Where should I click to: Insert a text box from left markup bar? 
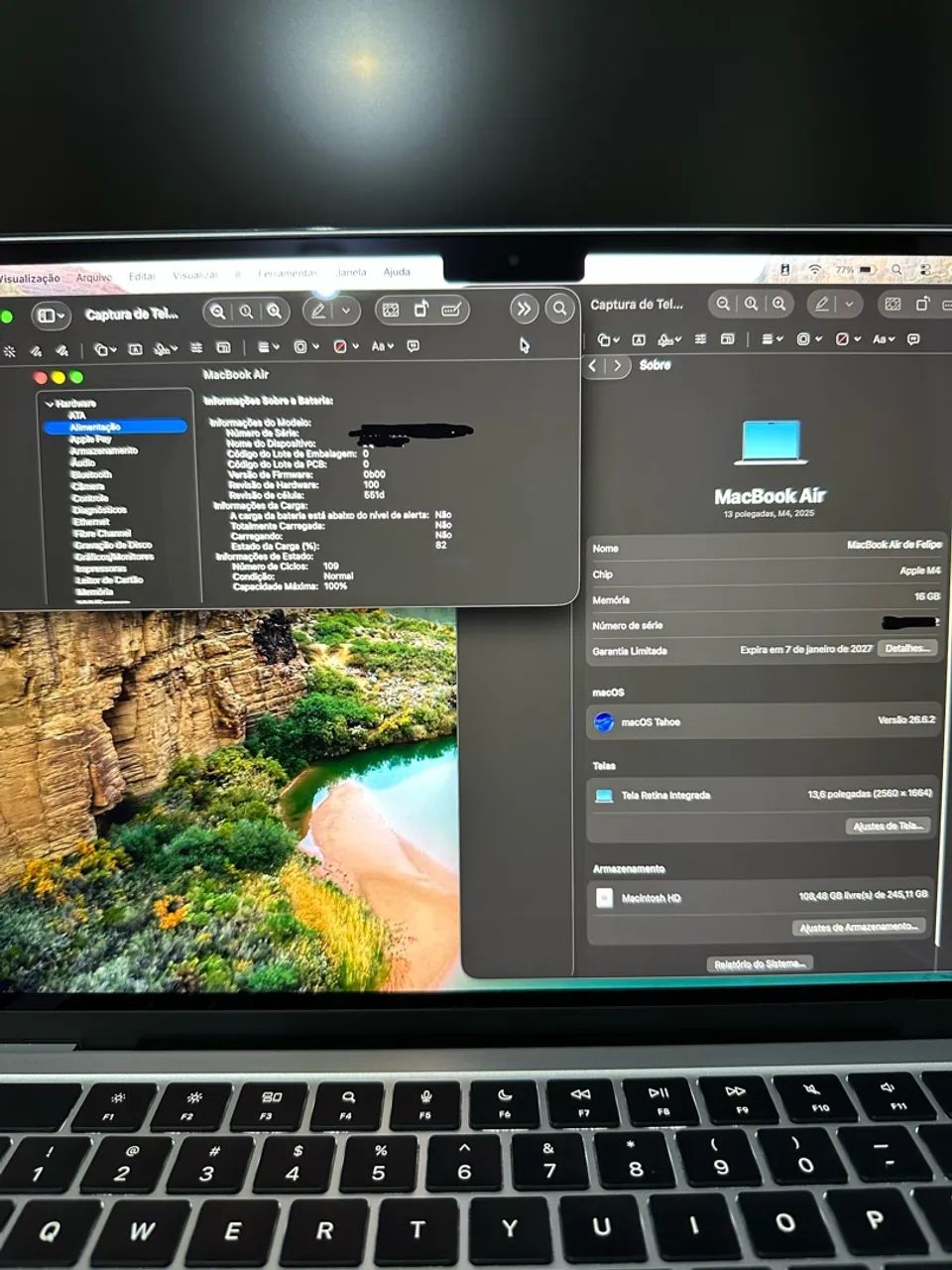pos(136,349)
